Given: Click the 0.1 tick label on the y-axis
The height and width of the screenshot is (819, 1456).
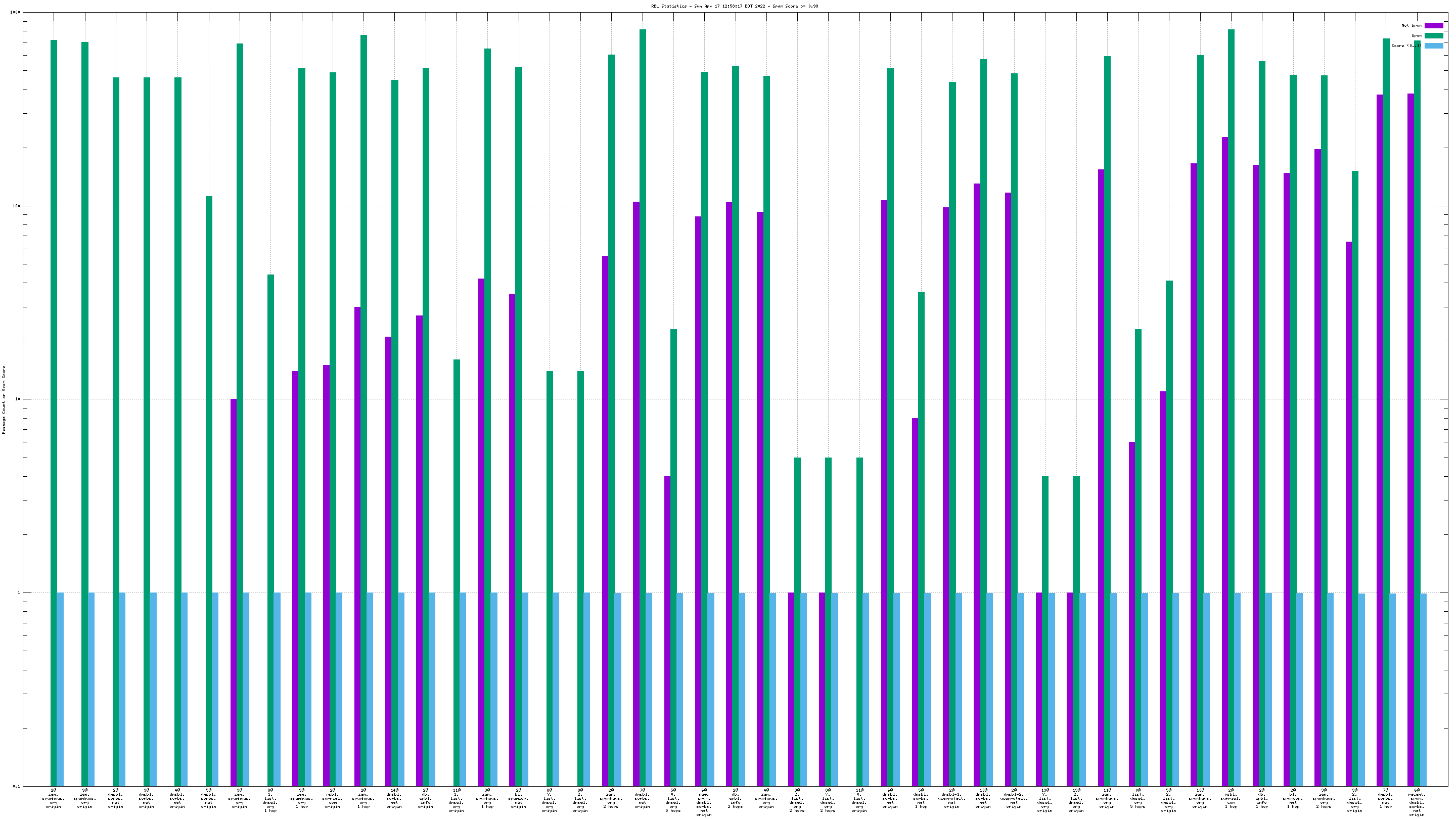Looking at the screenshot, I should click(x=16, y=786).
